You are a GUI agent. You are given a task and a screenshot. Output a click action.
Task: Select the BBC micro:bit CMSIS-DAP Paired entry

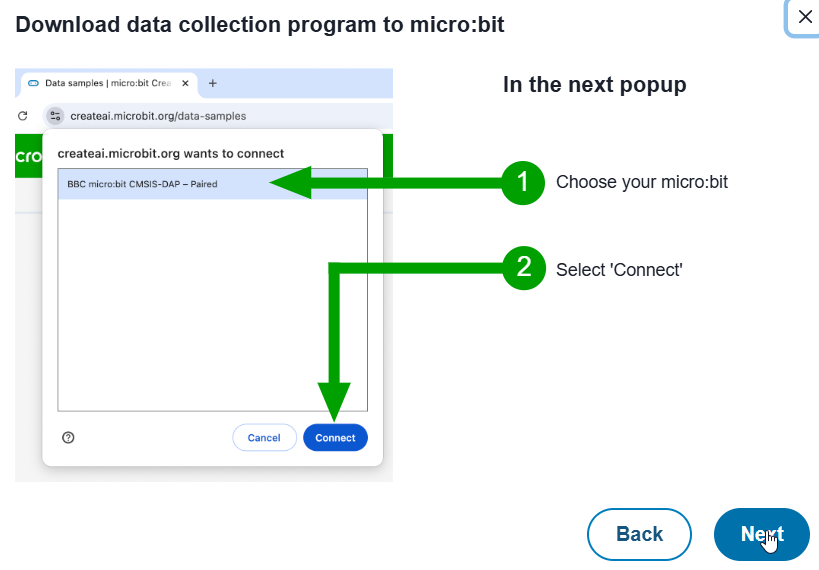(x=142, y=184)
